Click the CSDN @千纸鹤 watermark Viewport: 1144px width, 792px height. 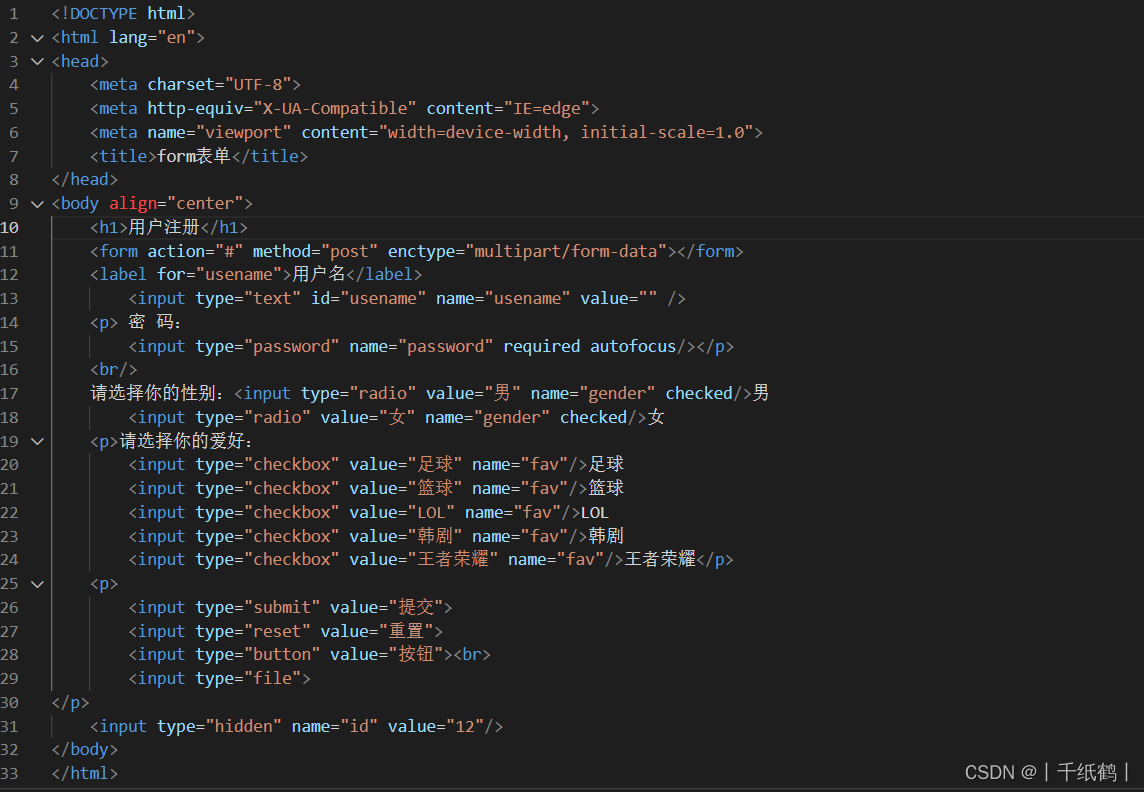pos(1047,772)
